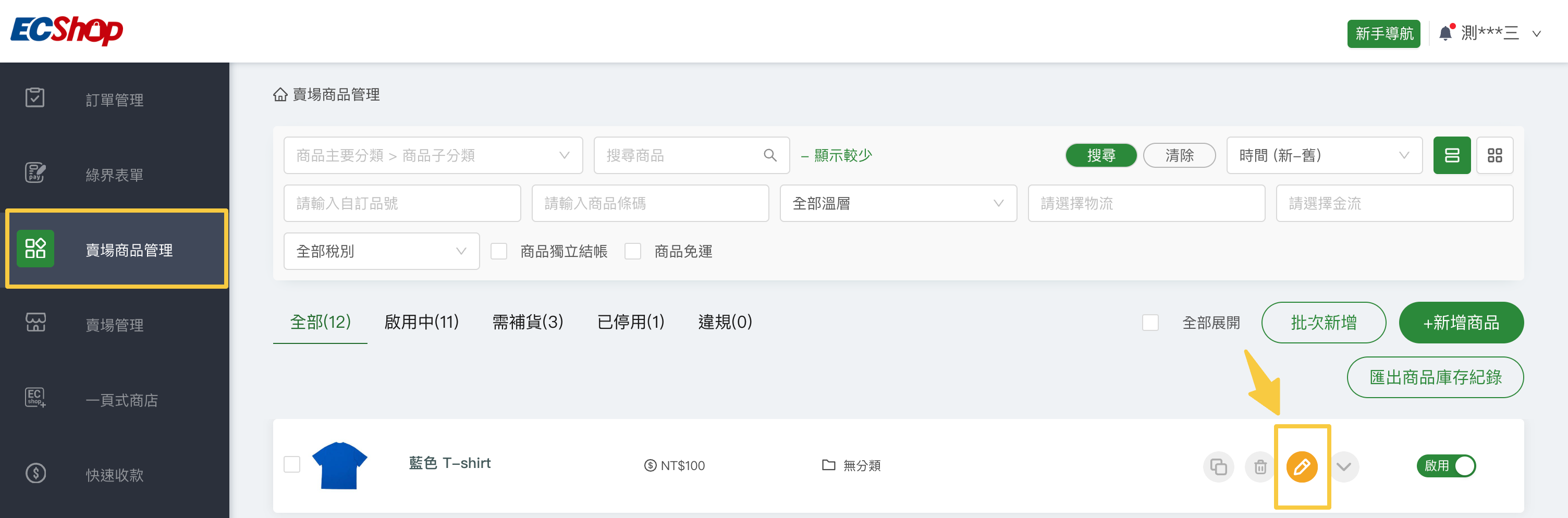This screenshot has width=1568, height=518.
Task: Edit the 藍色 T-shirt product
Action: point(1302,467)
